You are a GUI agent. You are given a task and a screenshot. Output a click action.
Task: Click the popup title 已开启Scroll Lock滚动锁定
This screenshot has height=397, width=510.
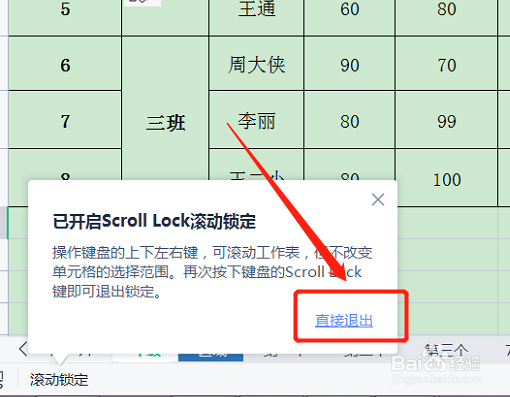pos(154,221)
